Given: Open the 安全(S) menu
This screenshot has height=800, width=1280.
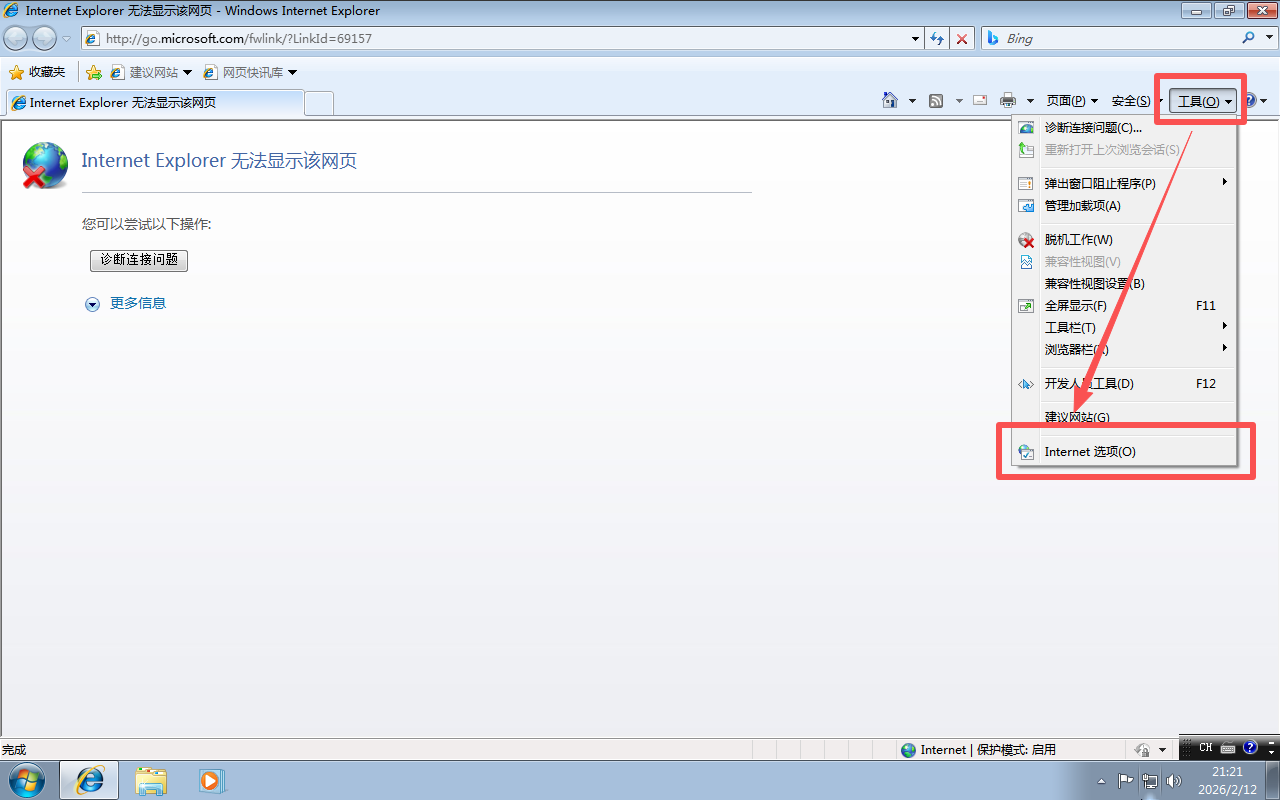Looking at the screenshot, I should coord(1137,101).
